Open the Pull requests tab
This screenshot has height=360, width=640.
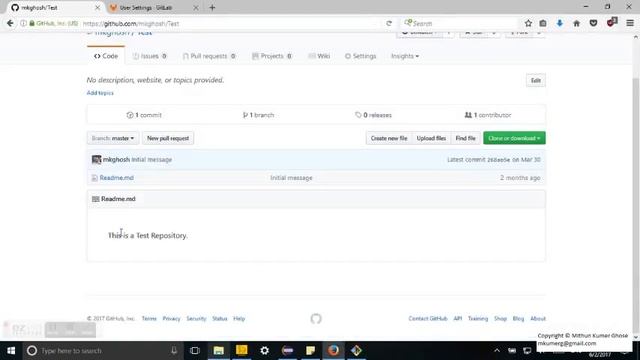coord(209,56)
